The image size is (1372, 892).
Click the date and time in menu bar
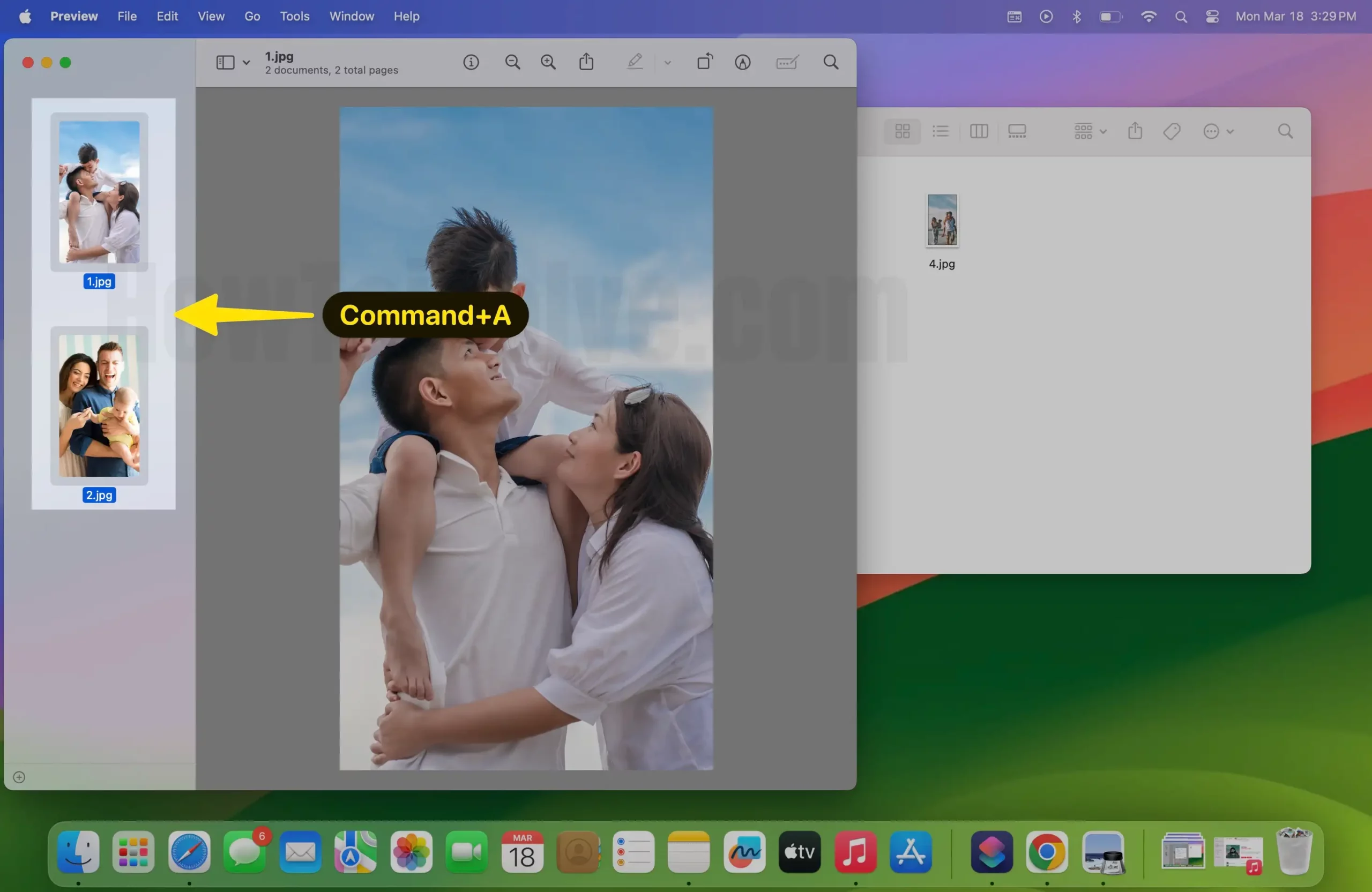tap(1295, 16)
